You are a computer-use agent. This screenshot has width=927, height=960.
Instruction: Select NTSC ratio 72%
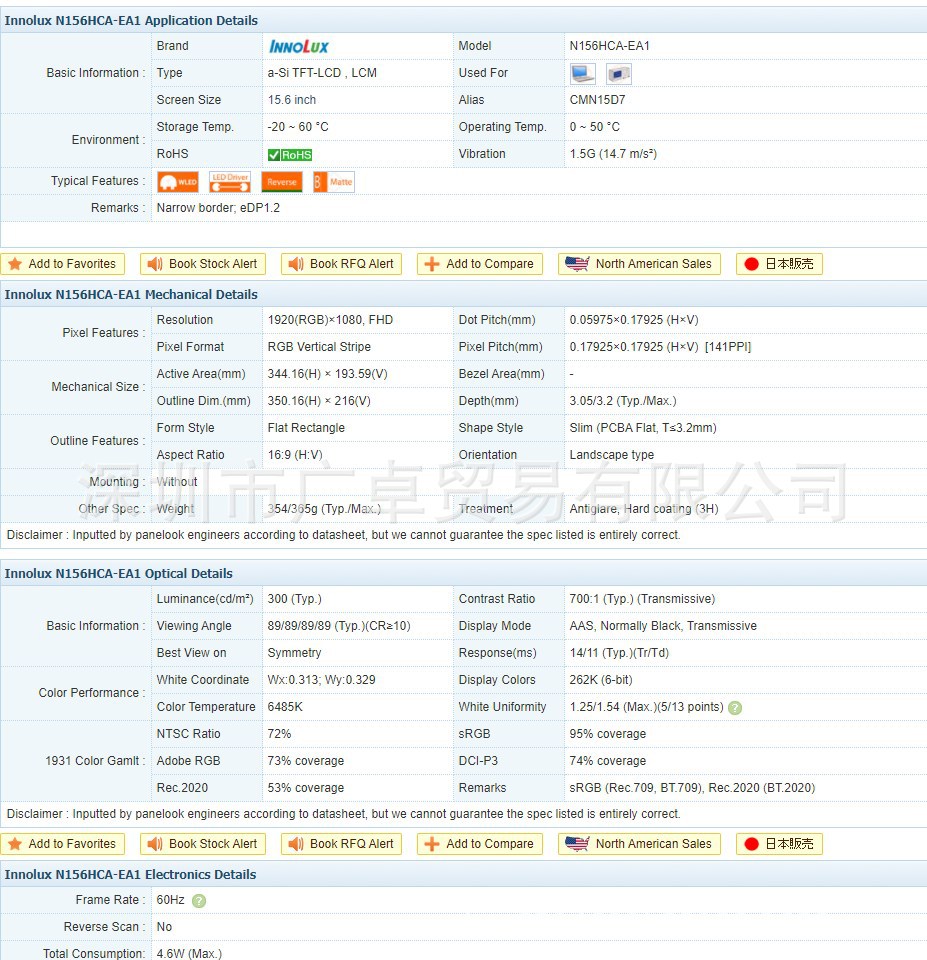(x=279, y=733)
